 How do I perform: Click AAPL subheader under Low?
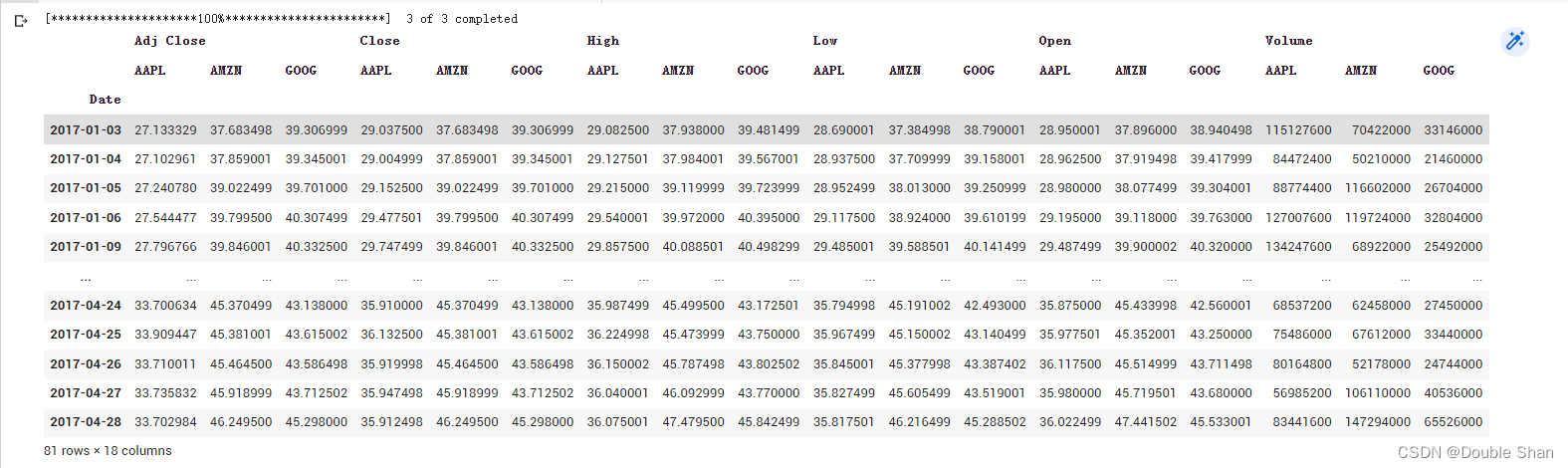click(x=828, y=71)
